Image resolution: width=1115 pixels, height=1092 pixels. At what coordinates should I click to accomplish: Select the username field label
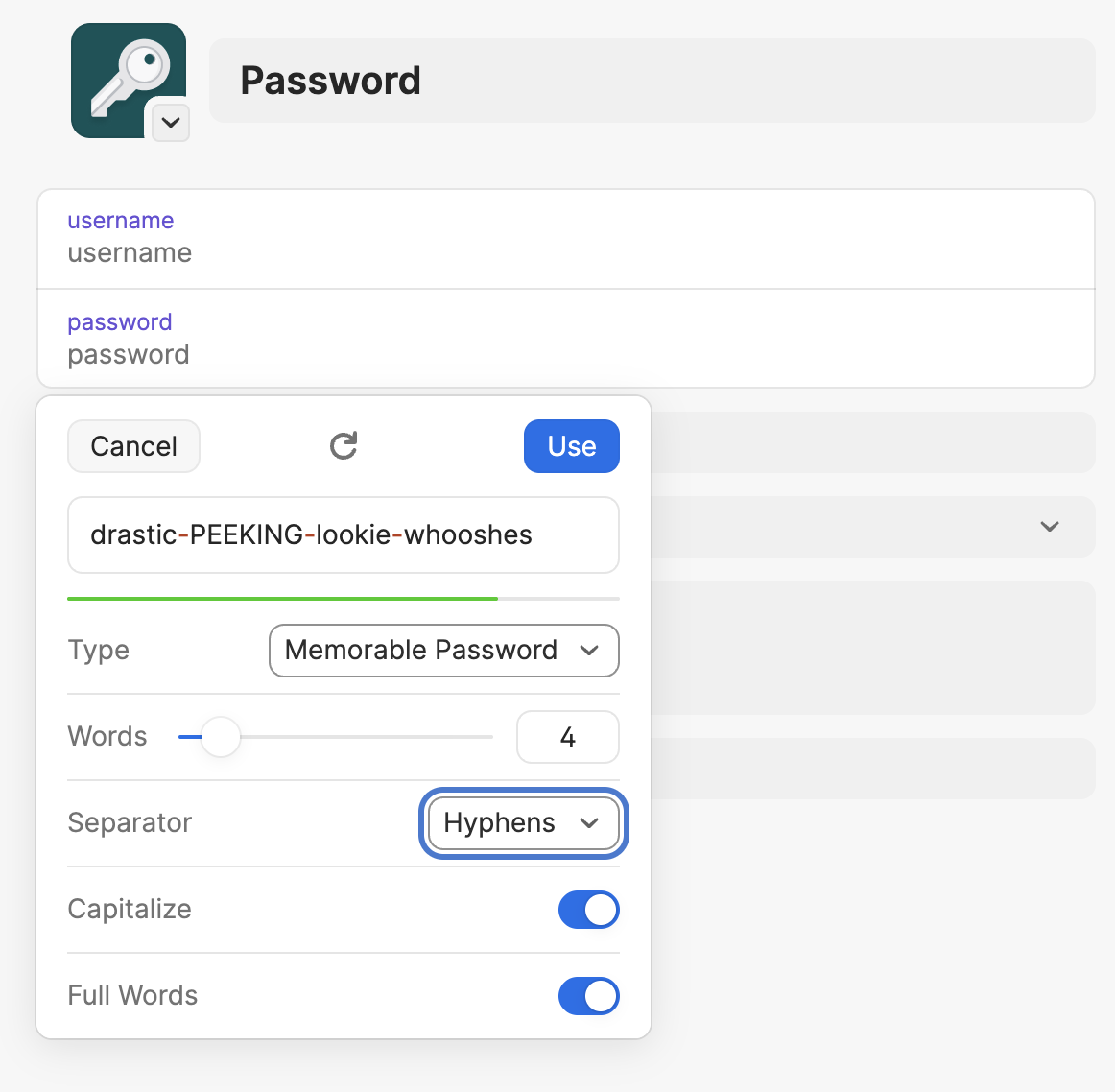[x=120, y=220]
